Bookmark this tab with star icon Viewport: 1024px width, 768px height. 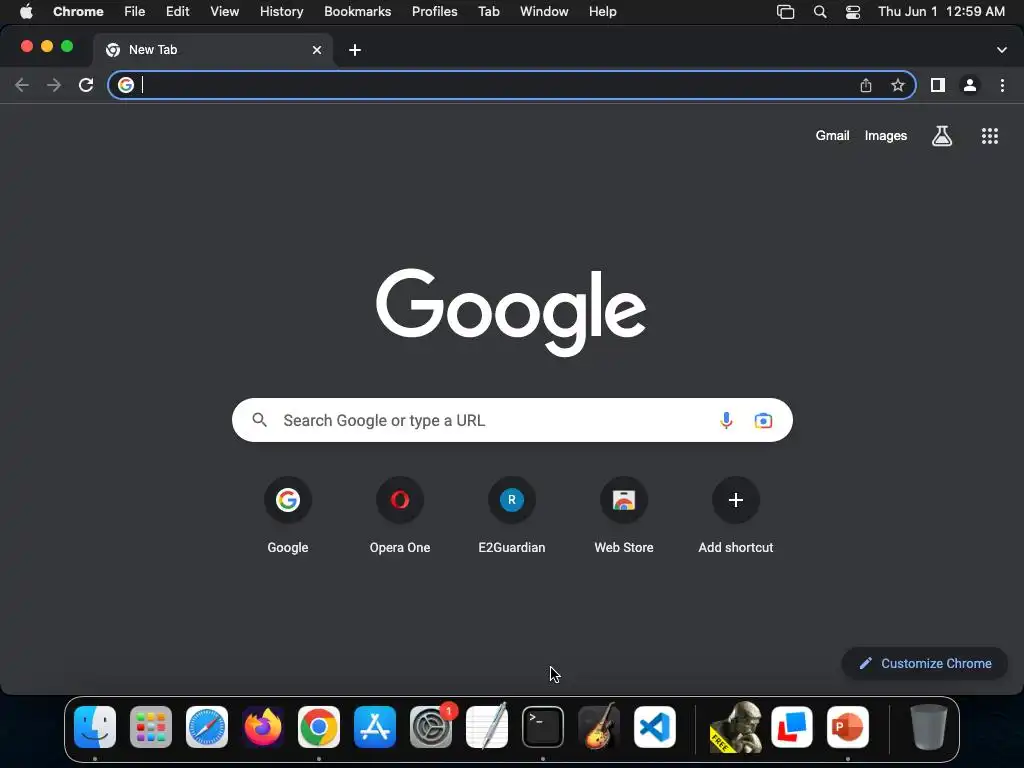898,85
